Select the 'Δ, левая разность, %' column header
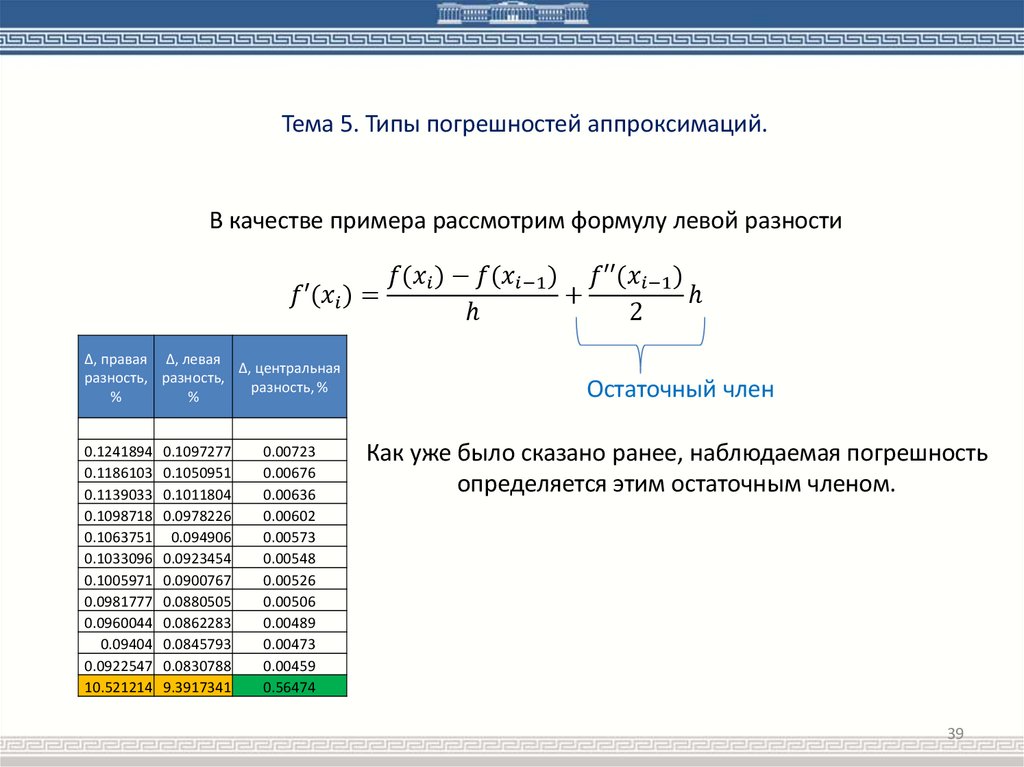Screen dimensions: 1024x767 coord(193,377)
